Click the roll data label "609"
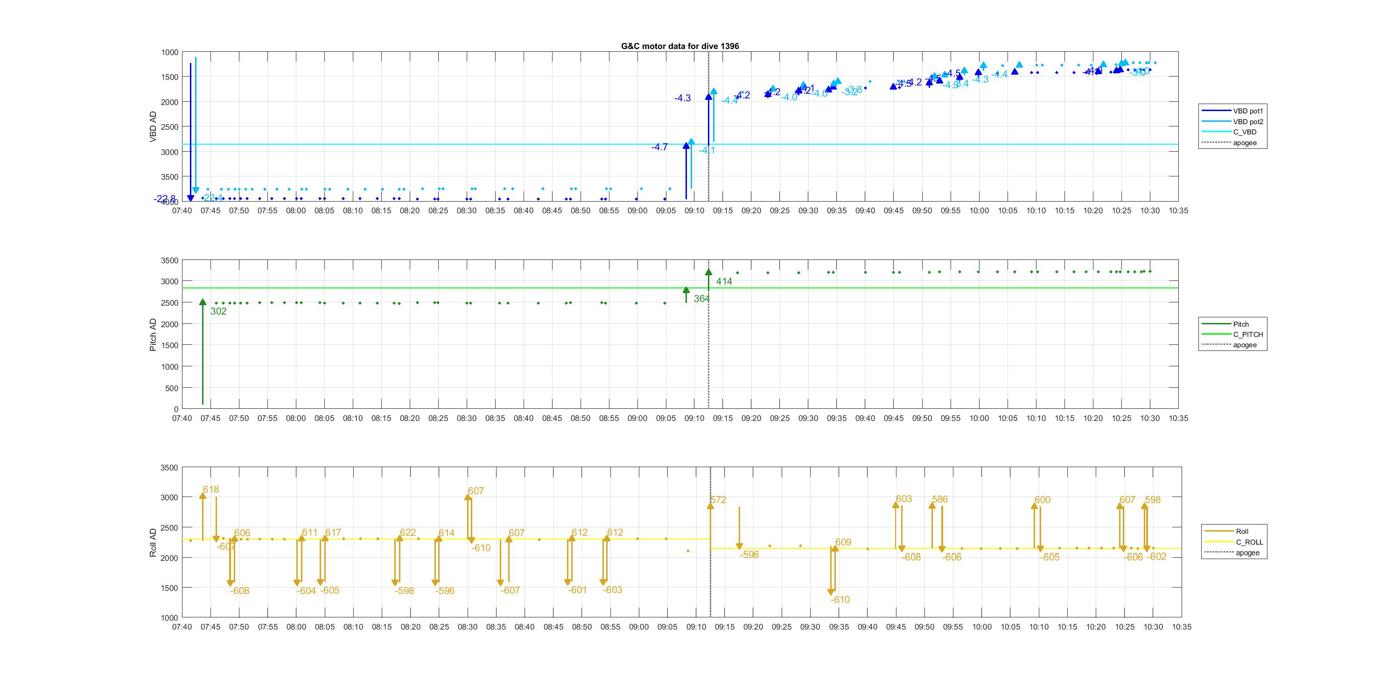 [843, 543]
